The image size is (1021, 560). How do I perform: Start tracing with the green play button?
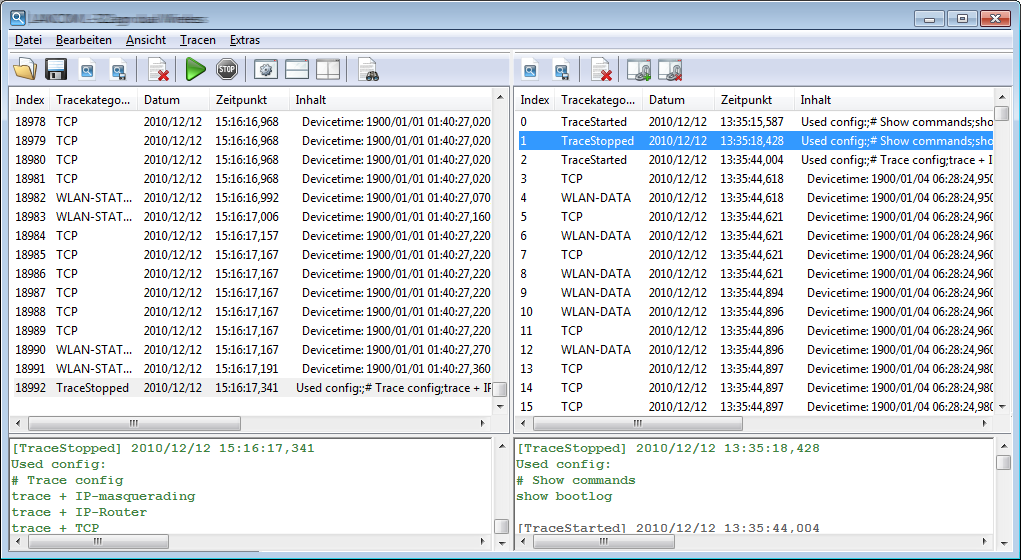[196, 69]
